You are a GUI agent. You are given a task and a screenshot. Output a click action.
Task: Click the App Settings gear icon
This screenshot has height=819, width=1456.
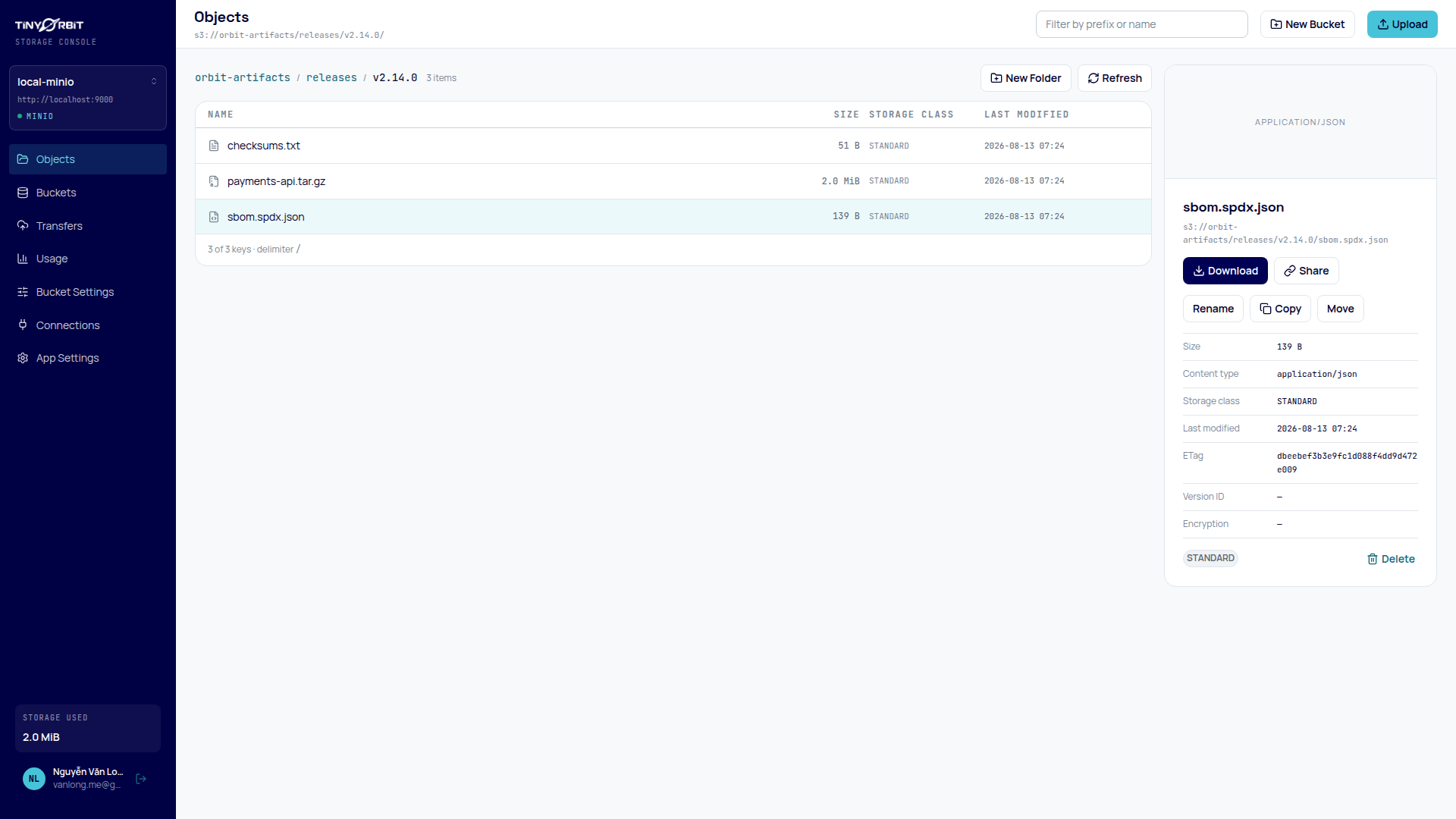click(x=23, y=358)
